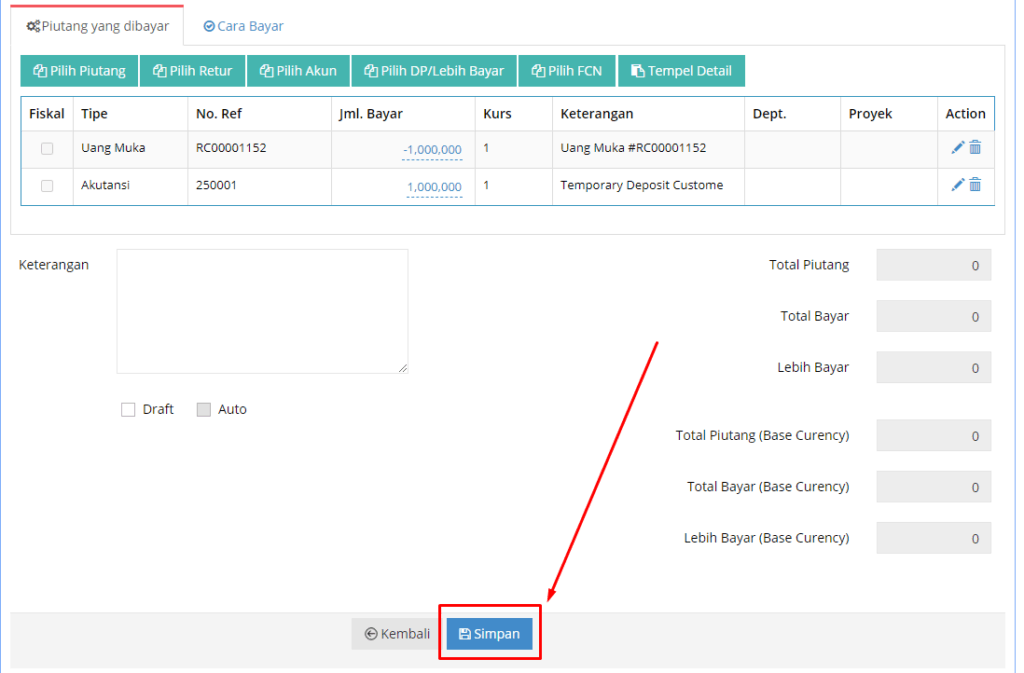Edit the -1,000,000 Jml. Bayar amount
The image size is (1024, 673).
[432, 150]
